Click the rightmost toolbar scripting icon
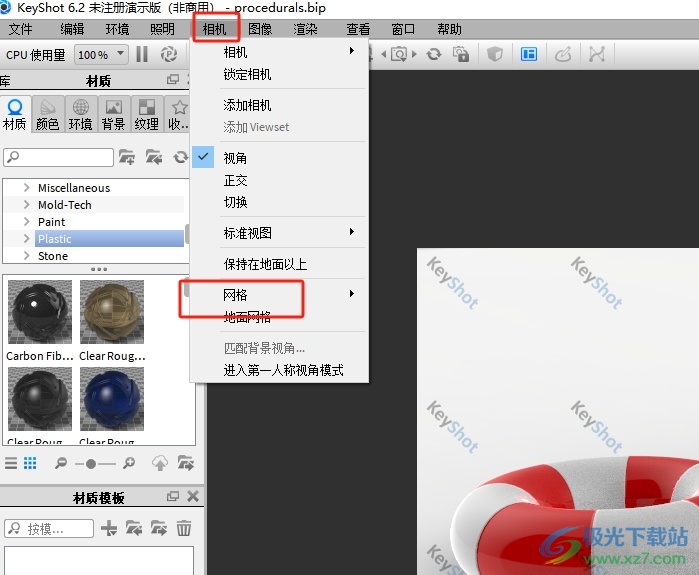The image size is (699, 575). click(x=596, y=54)
